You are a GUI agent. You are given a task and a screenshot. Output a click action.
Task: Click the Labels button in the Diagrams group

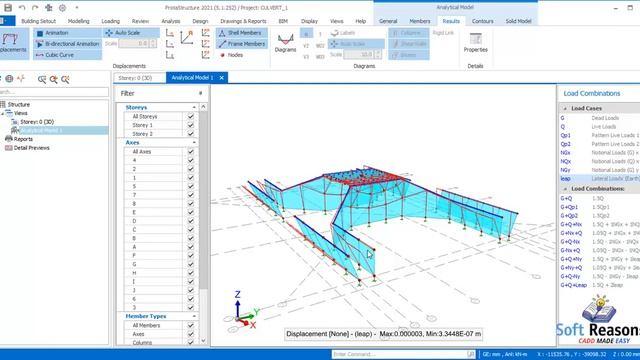(343, 33)
